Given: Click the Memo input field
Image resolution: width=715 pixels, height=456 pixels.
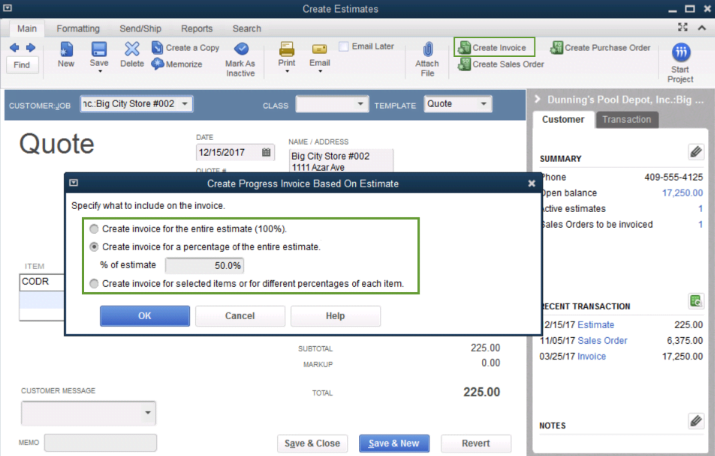Looking at the screenshot, I should click(100, 443).
